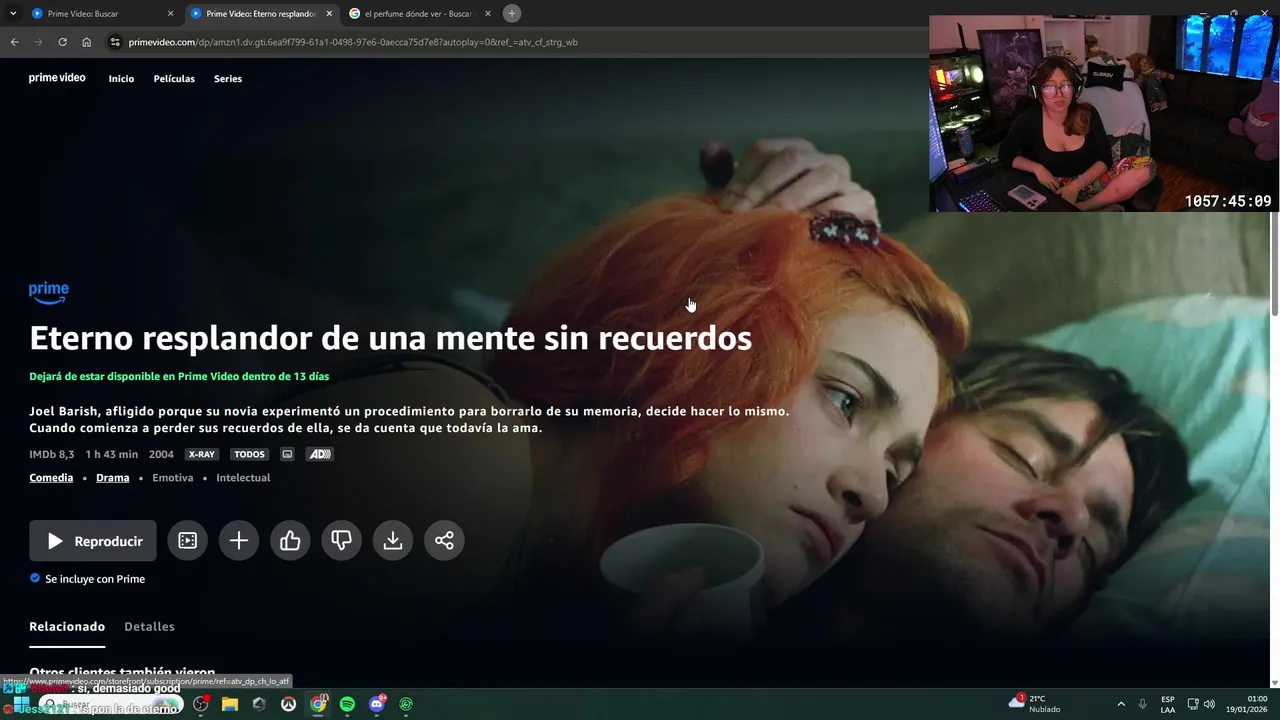Close the 'Prime Video: Buscar' browser tab
The height and width of the screenshot is (720, 1280).
(170, 14)
